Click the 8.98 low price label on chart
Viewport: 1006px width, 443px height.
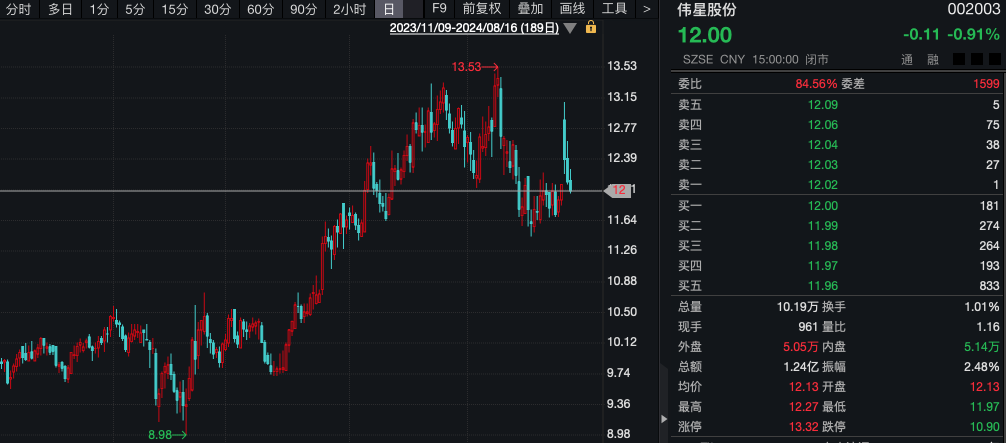pos(160,435)
